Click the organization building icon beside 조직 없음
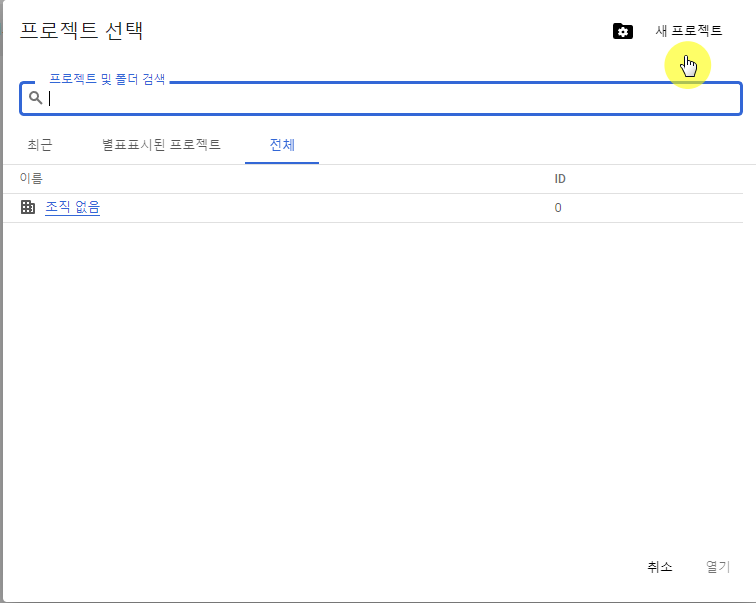756x603 pixels. pyautogui.click(x=28, y=207)
